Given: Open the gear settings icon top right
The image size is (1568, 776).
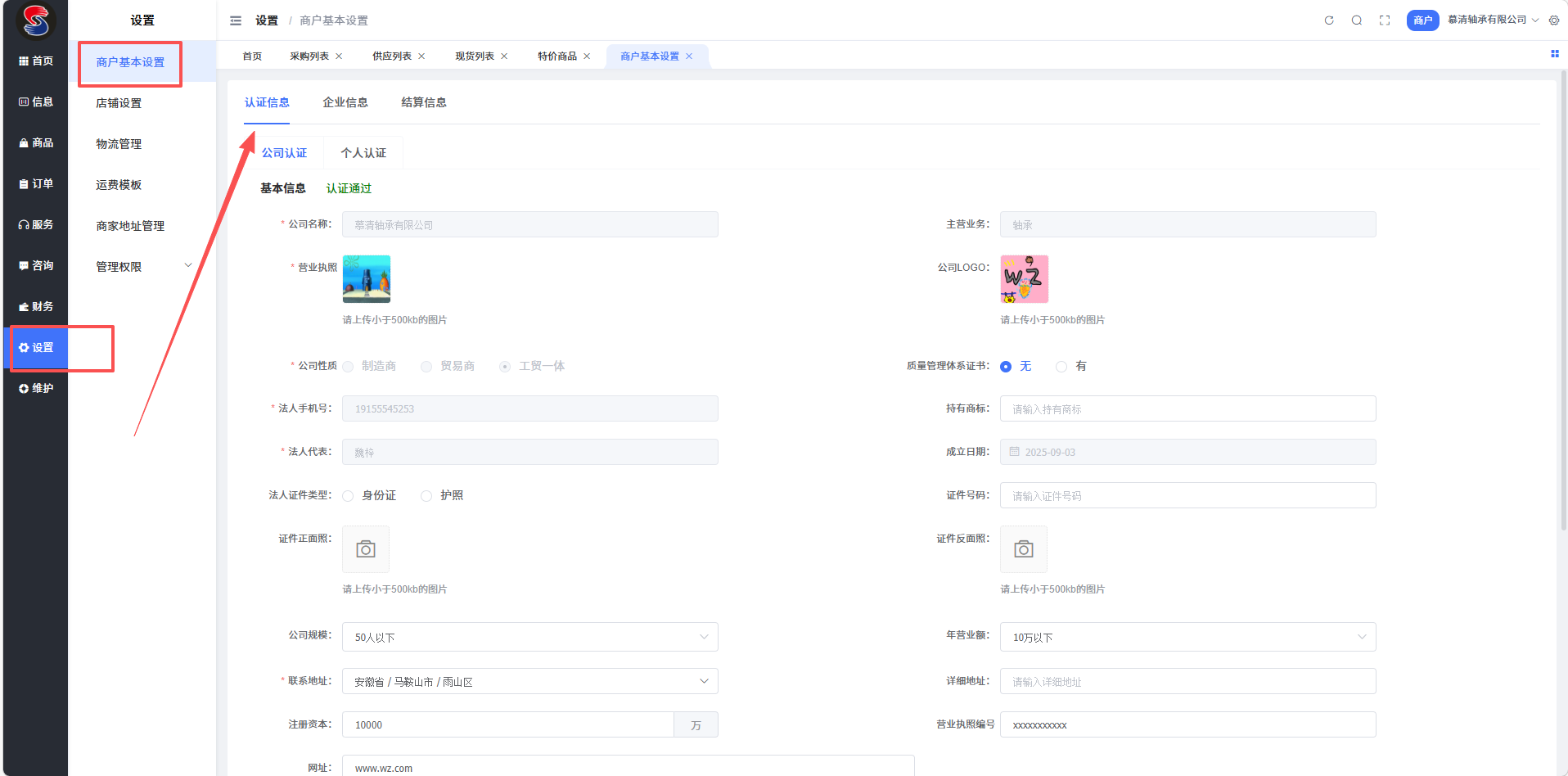Looking at the screenshot, I should tap(1554, 20).
